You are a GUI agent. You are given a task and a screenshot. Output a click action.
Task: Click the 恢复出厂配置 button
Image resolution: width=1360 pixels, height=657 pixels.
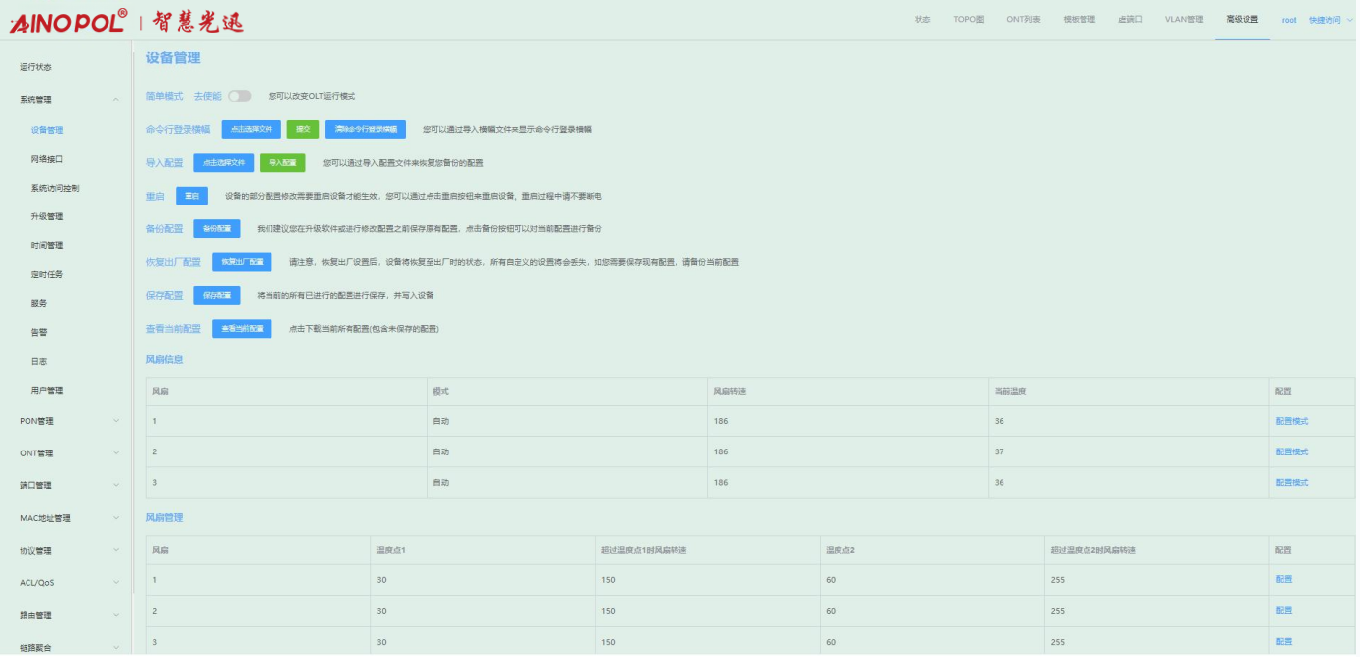241,262
